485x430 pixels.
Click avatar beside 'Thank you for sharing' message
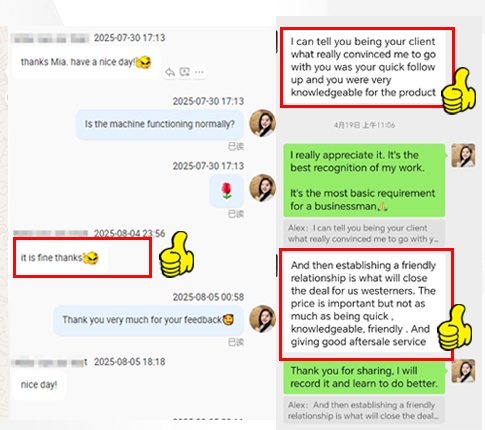(463, 371)
